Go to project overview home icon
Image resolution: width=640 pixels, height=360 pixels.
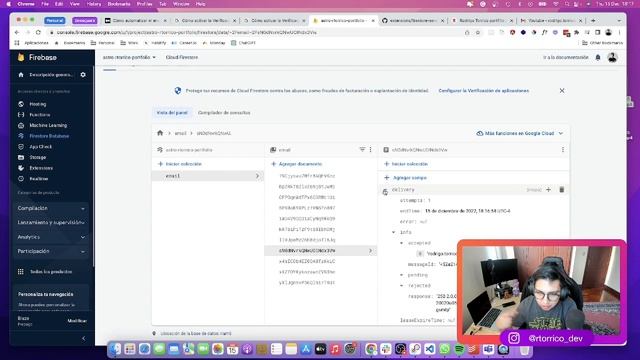(21, 75)
